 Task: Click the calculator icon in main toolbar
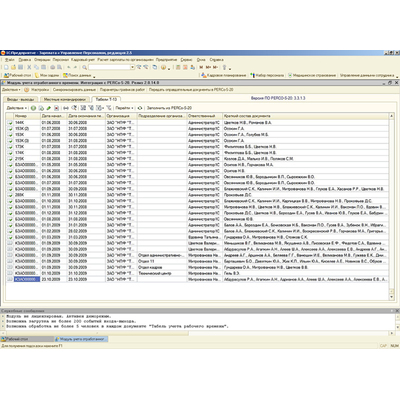(x=178, y=67)
